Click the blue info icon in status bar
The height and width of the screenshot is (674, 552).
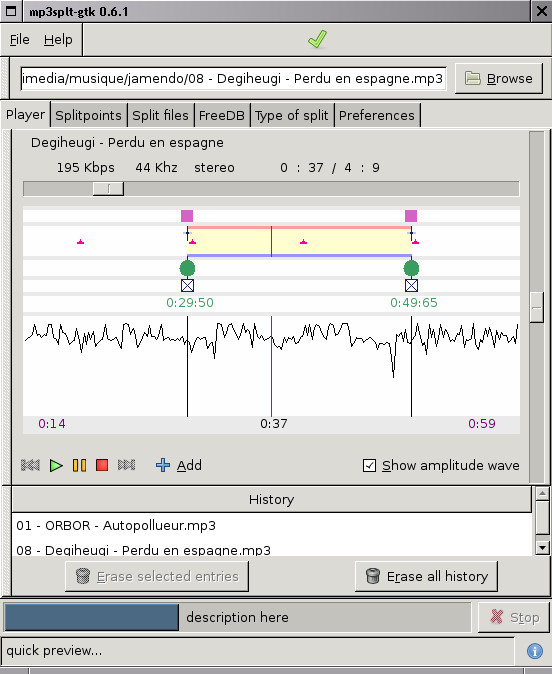coord(535,651)
